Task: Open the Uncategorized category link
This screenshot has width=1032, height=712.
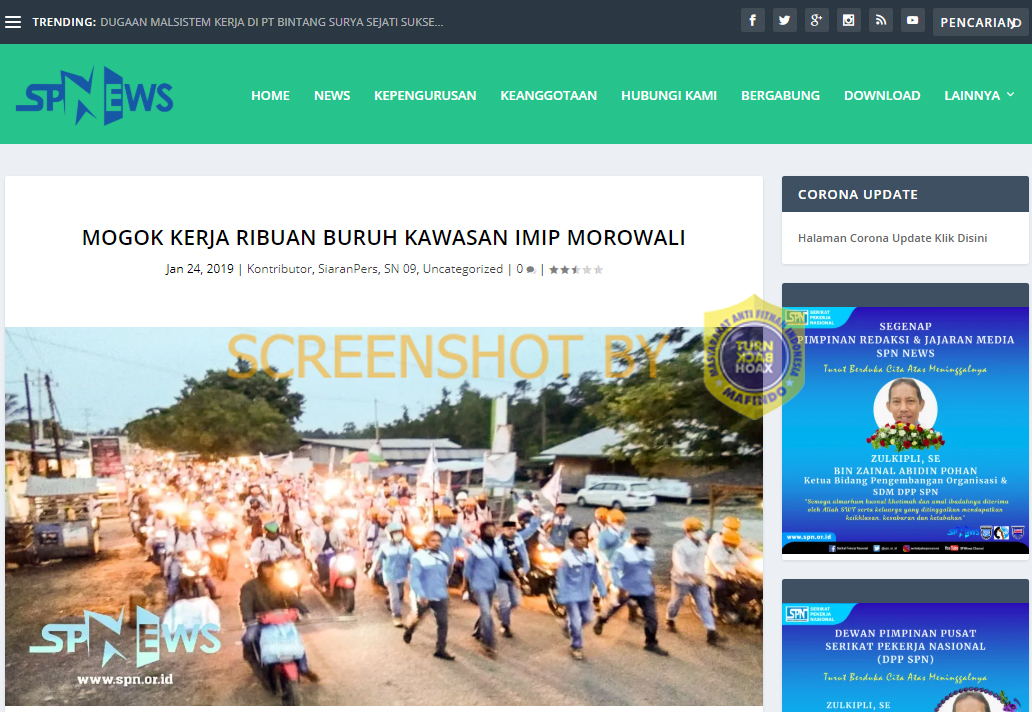Action: coord(463,268)
